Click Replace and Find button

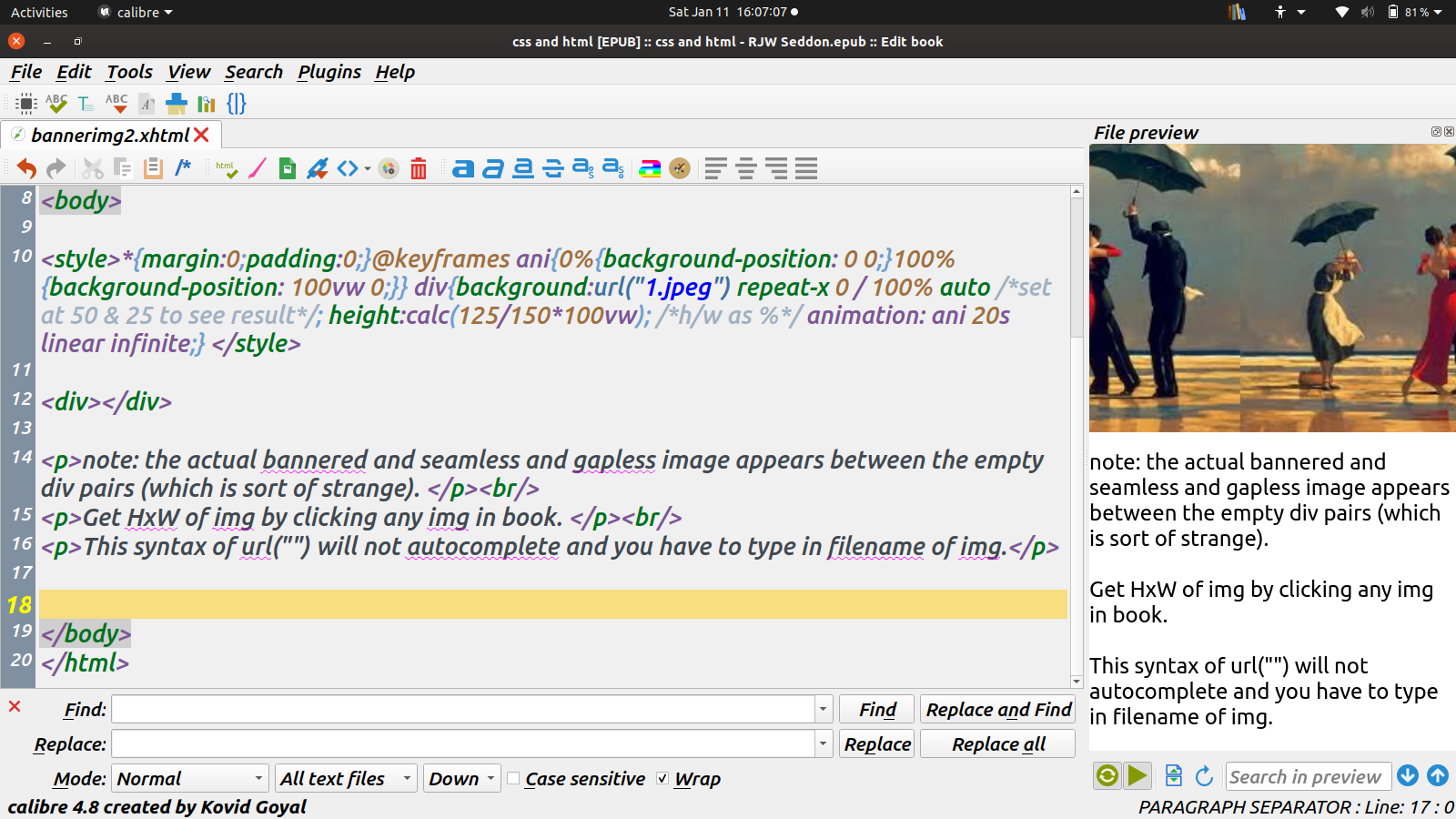[x=998, y=710]
